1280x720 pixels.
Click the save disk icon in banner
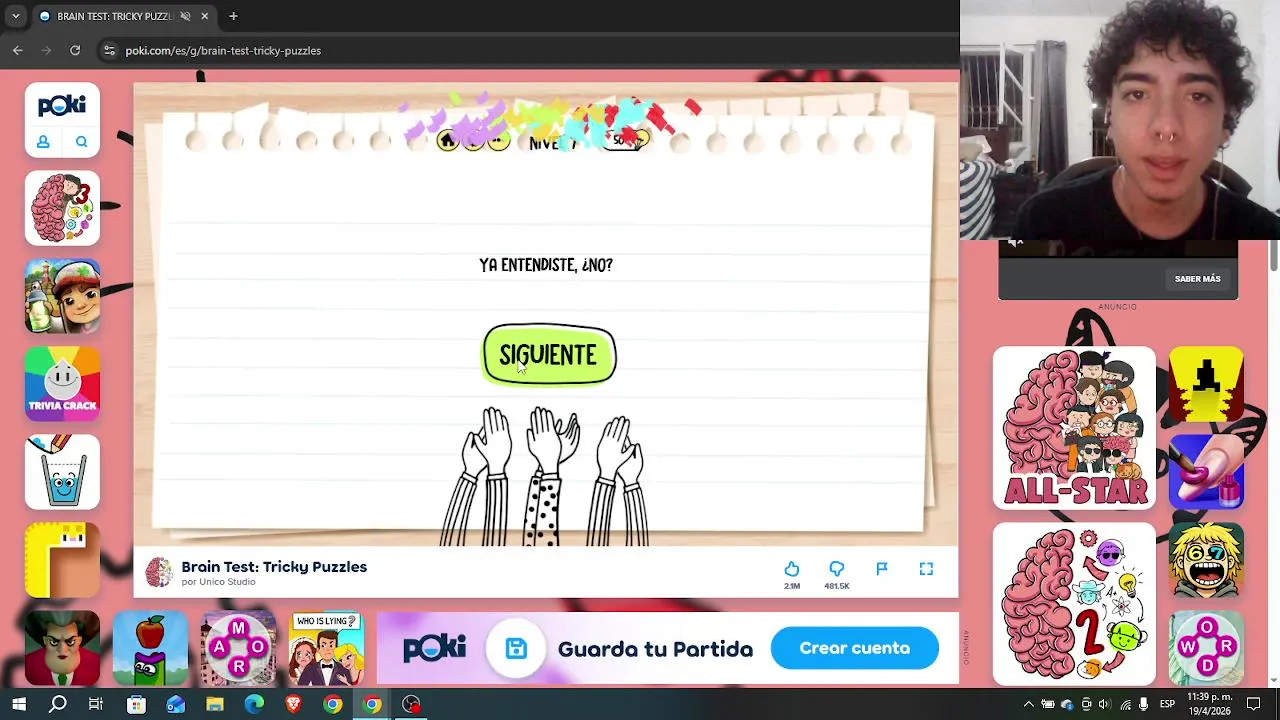click(x=516, y=649)
